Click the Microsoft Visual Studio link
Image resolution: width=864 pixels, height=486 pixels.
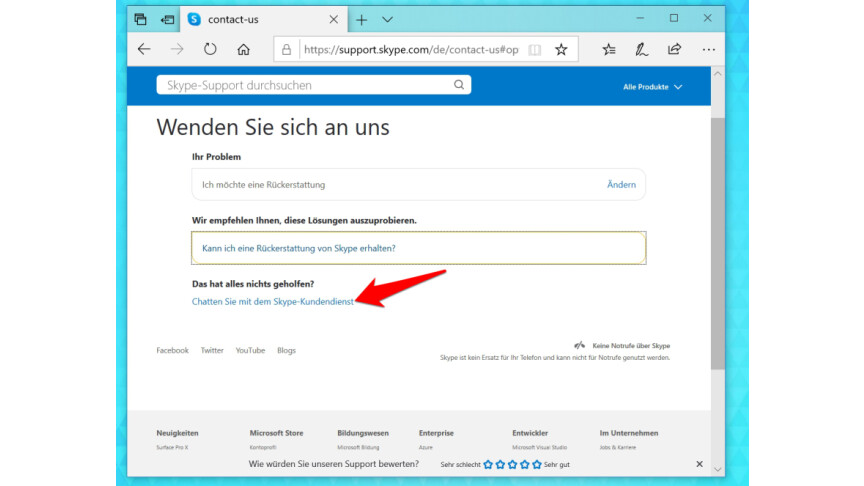click(x=539, y=447)
